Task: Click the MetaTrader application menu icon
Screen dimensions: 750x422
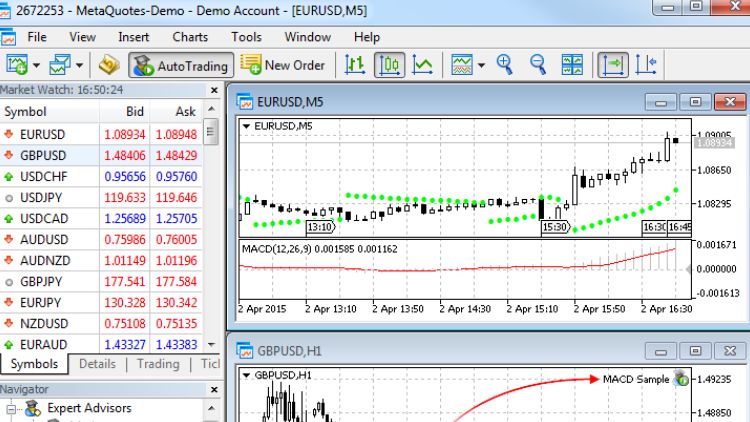Action: coord(8,37)
